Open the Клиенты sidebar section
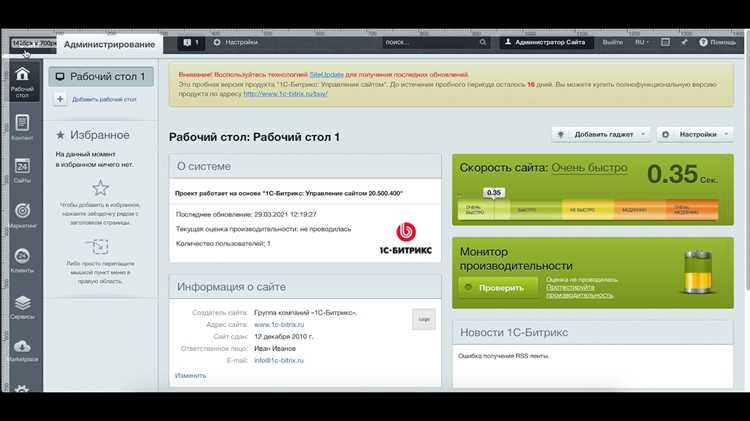Screen dimensions: 750x421 [x=22, y=260]
